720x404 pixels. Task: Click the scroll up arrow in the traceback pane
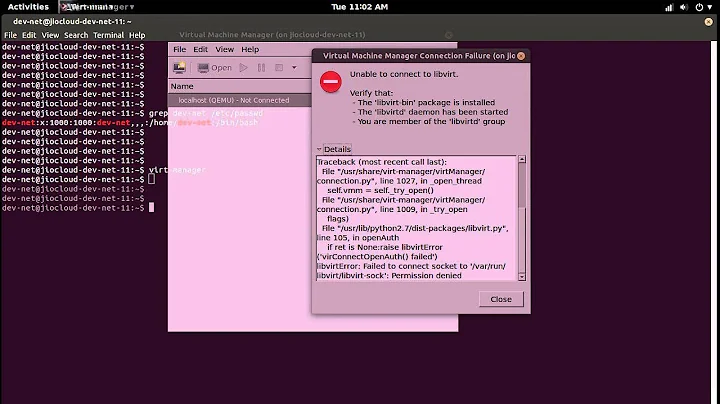click(x=522, y=159)
